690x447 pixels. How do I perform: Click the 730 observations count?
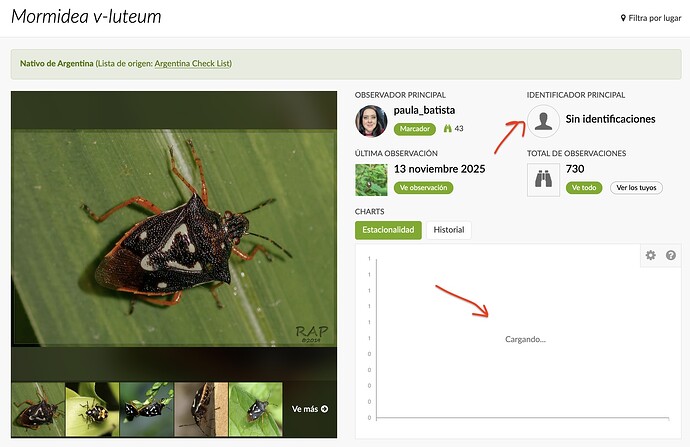click(x=575, y=169)
